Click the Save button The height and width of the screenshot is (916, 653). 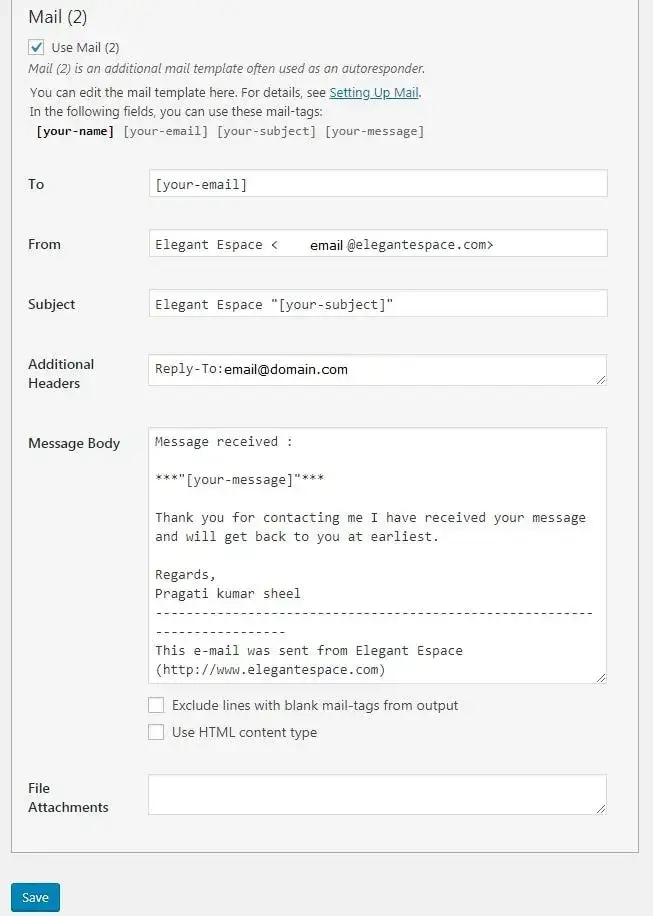35,897
